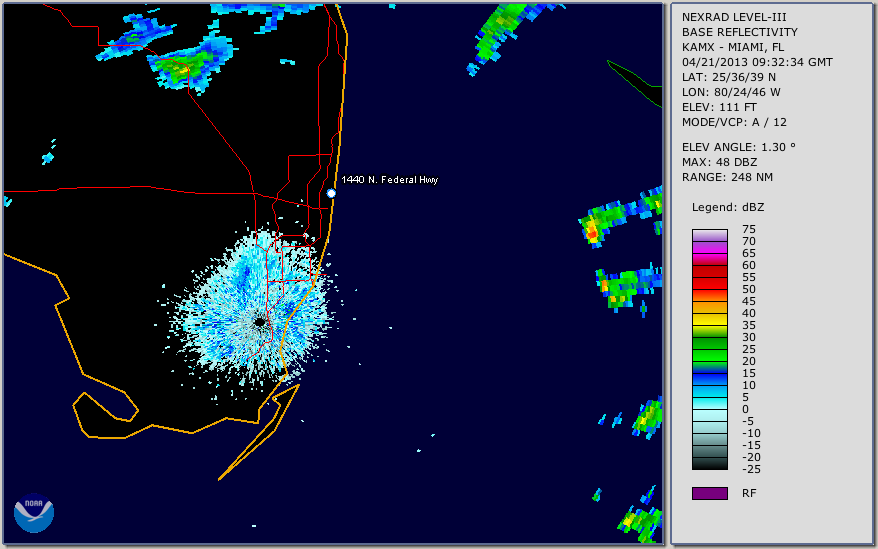Click the purple RF legend swatch

[x=709, y=493]
